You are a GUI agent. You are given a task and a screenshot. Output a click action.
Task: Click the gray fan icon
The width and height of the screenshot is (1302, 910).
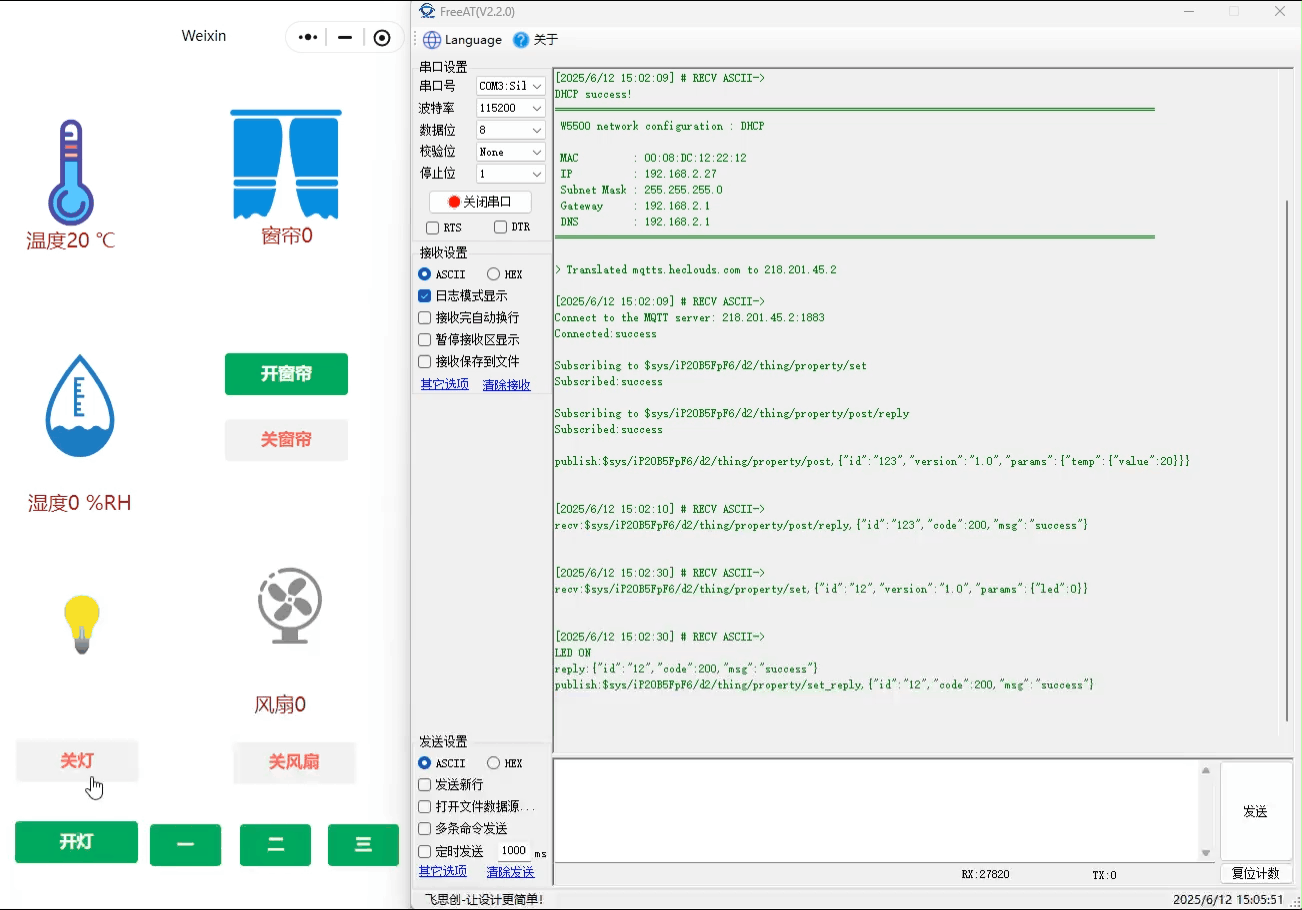[x=289, y=605]
